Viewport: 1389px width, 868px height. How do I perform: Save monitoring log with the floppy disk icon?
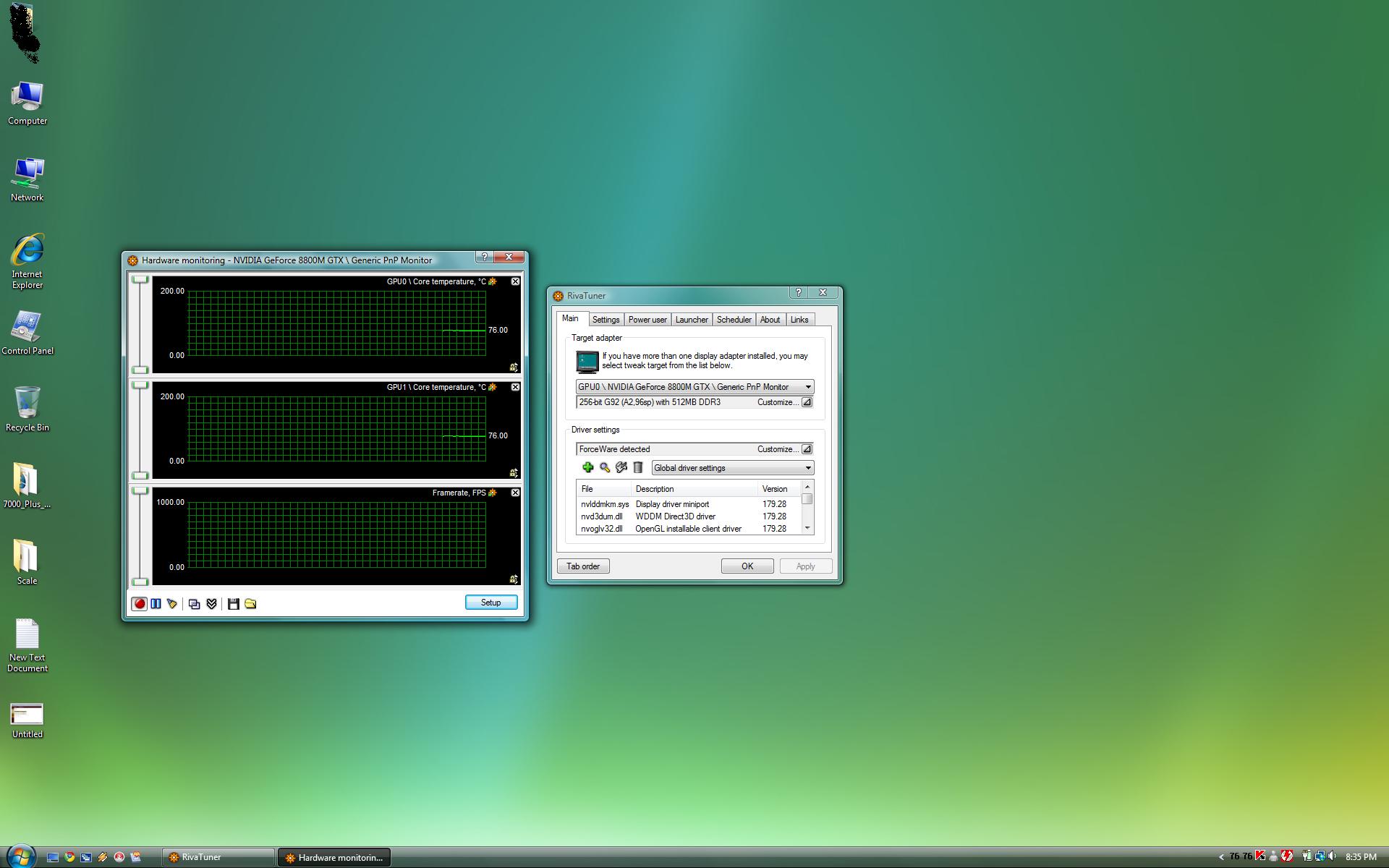click(x=233, y=604)
